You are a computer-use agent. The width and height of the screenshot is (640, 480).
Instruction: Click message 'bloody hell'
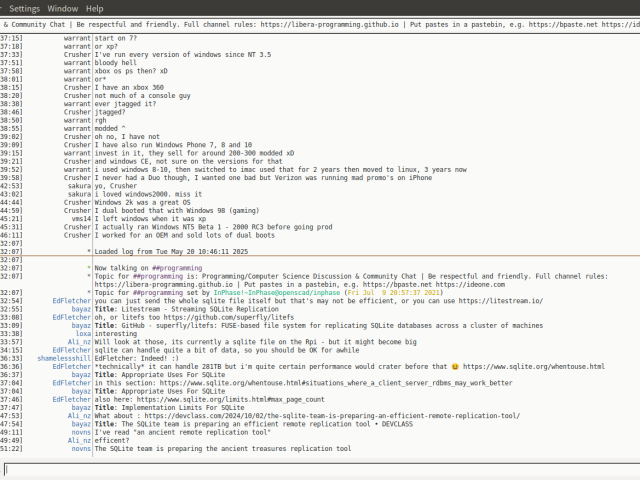tap(116, 63)
